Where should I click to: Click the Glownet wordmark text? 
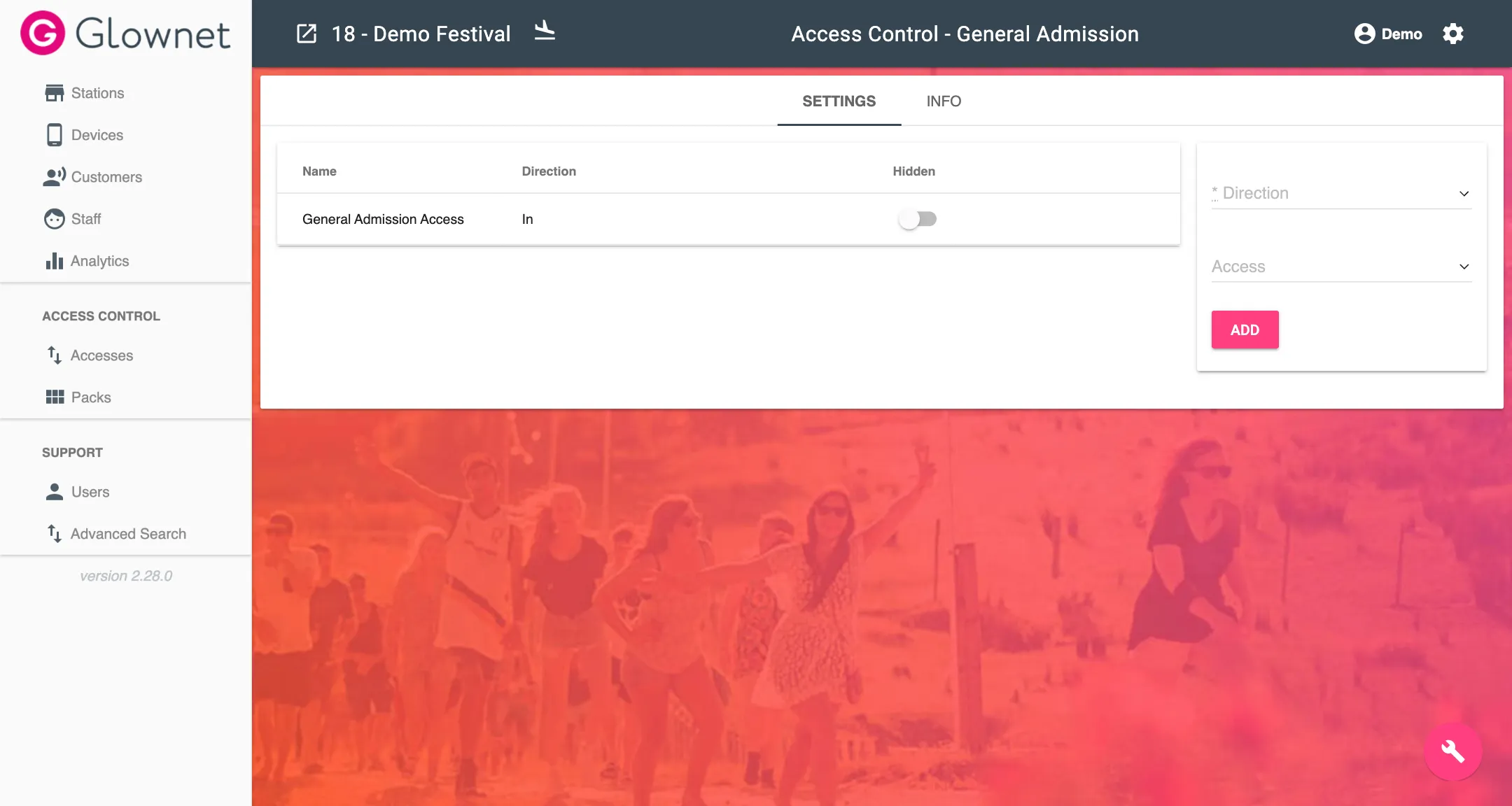coord(153,34)
